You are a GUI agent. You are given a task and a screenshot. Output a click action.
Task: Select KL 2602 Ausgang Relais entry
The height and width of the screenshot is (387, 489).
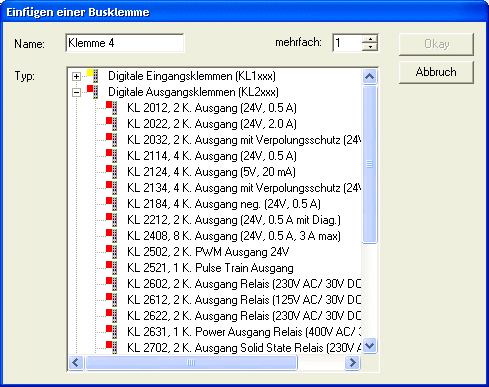(x=244, y=284)
